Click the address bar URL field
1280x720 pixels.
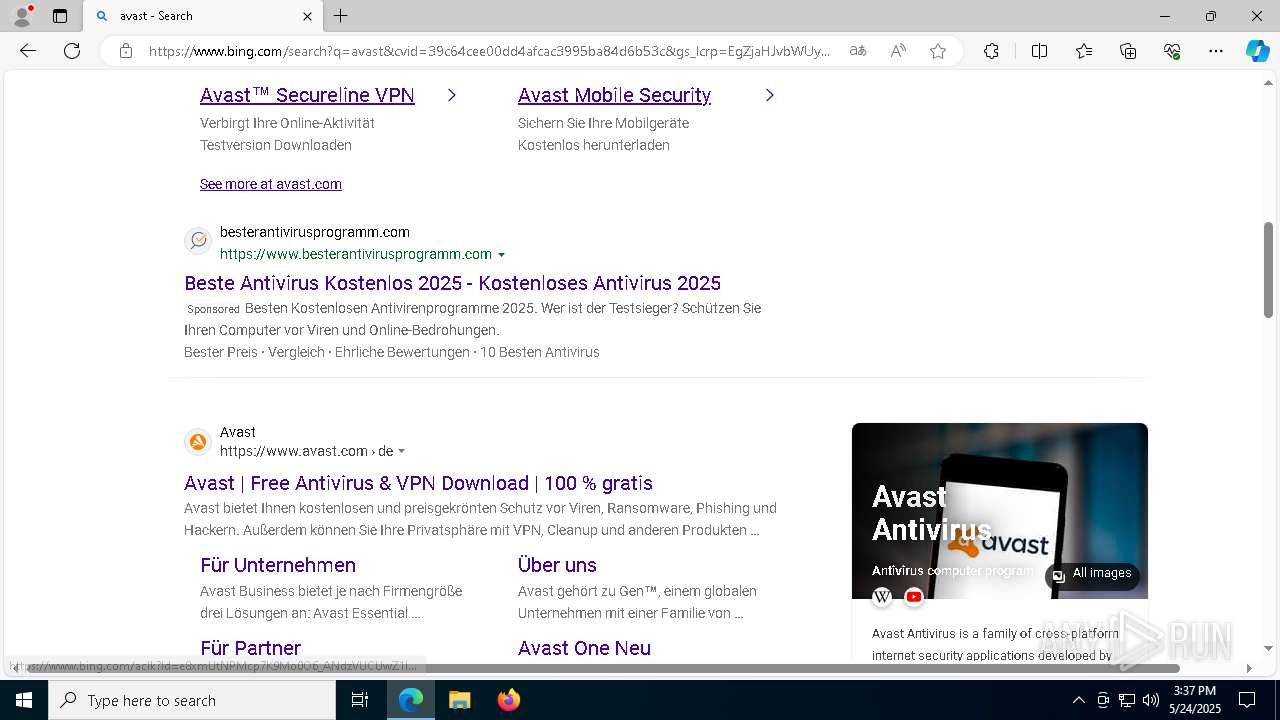[x=490, y=51]
